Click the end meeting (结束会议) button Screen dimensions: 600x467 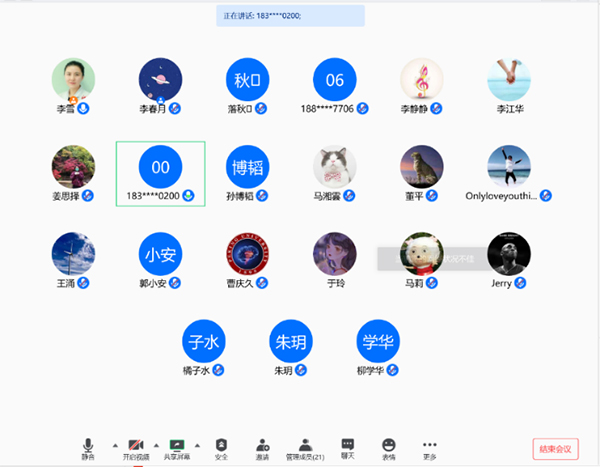click(x=558, y=450)
